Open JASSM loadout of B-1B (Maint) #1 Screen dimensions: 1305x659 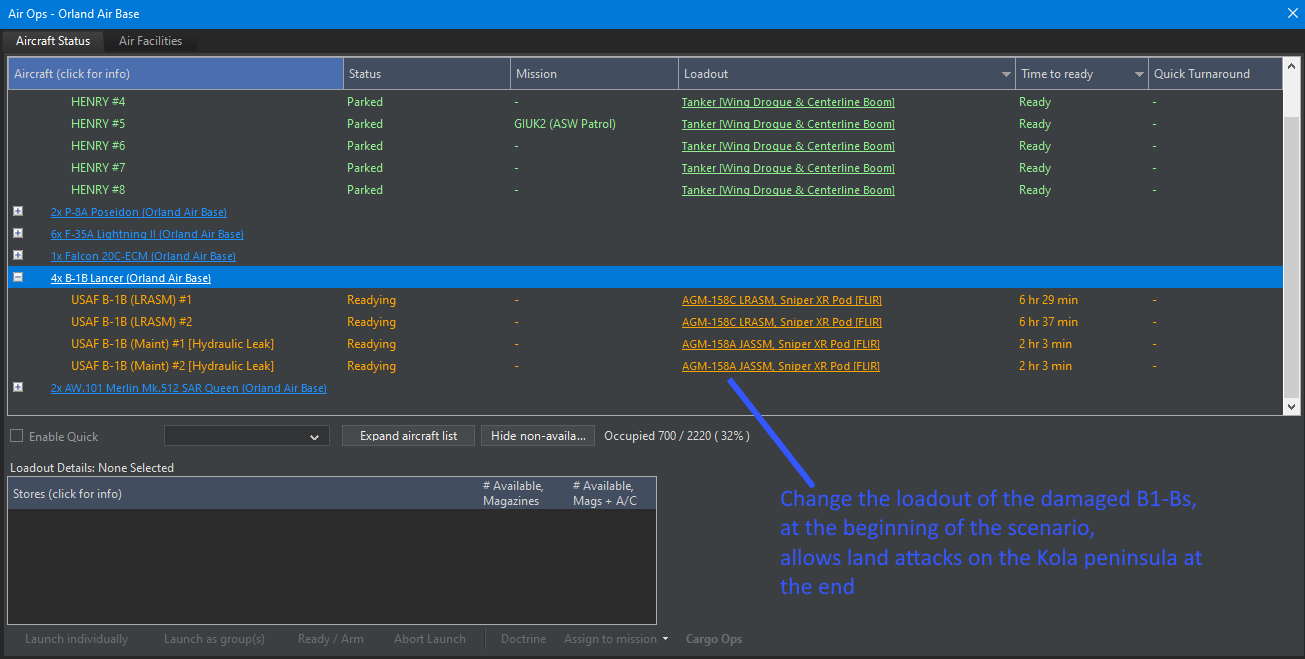coord(780,344)
